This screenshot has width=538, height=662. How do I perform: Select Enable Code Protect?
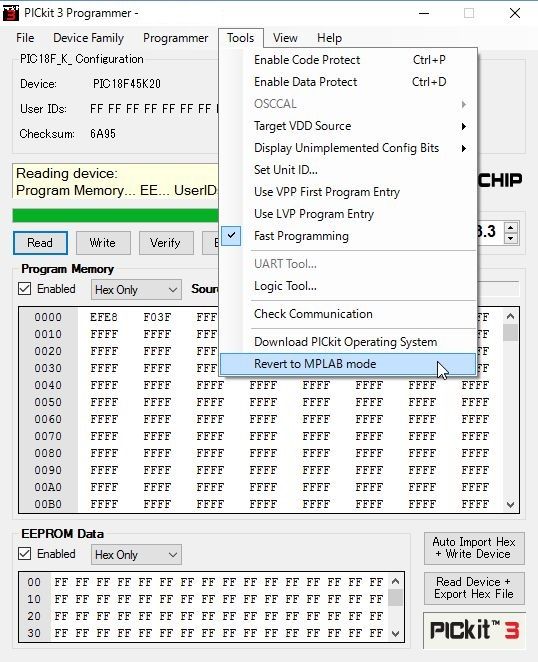tap(348, 60)
